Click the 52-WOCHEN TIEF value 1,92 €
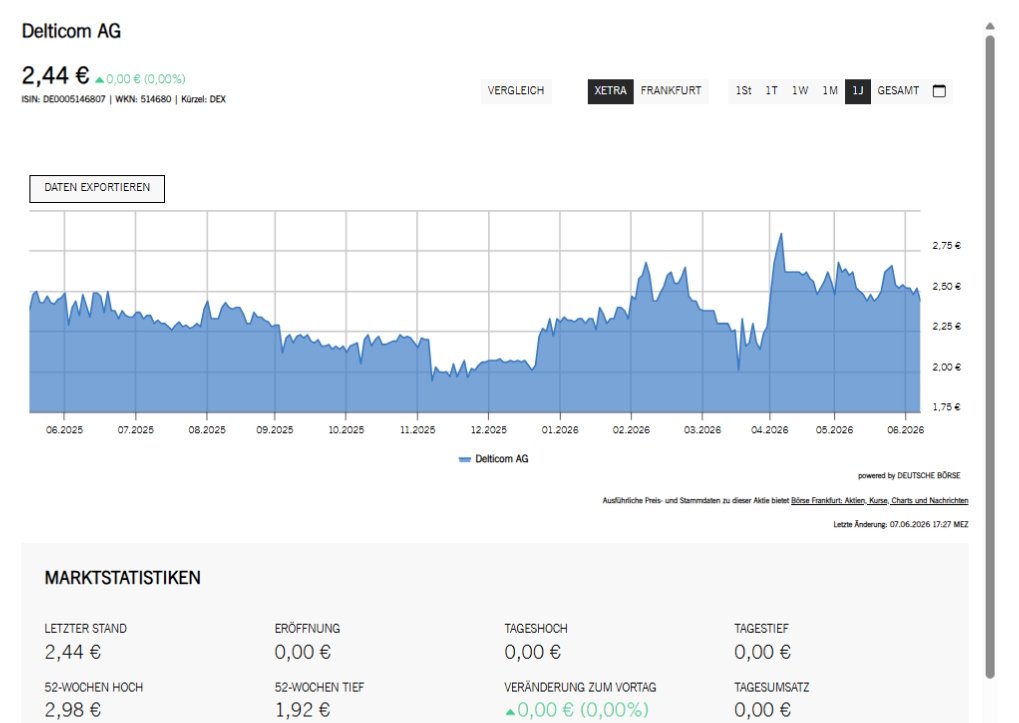 click(303, 710)
